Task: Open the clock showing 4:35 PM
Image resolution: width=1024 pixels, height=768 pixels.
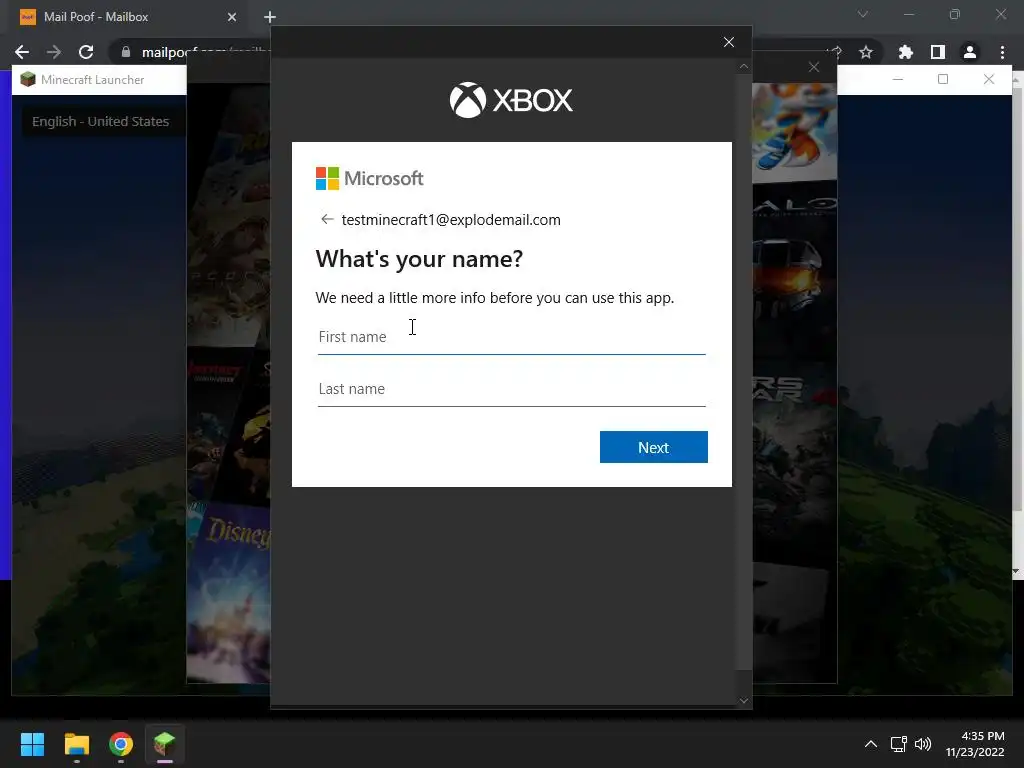Action: coord(975,744)
